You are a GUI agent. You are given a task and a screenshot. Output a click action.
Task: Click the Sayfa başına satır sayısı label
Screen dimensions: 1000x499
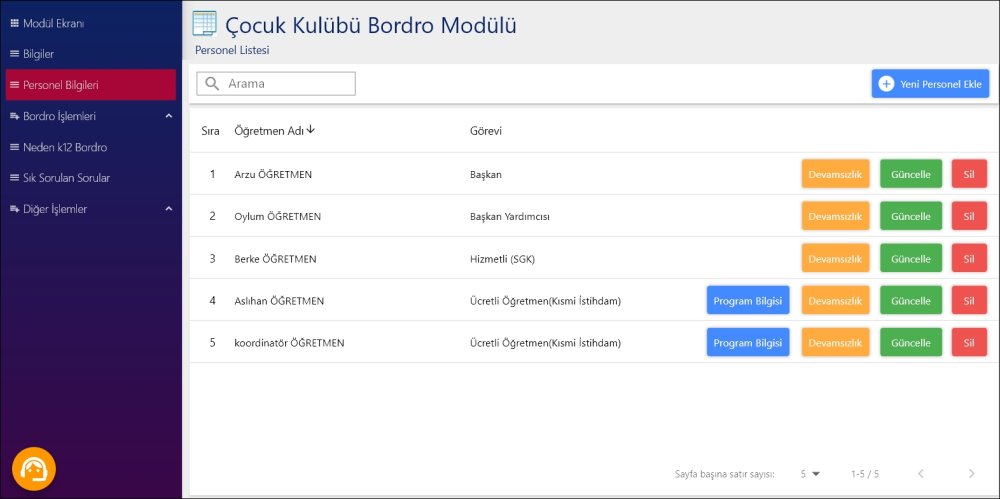tap(724, 474)
